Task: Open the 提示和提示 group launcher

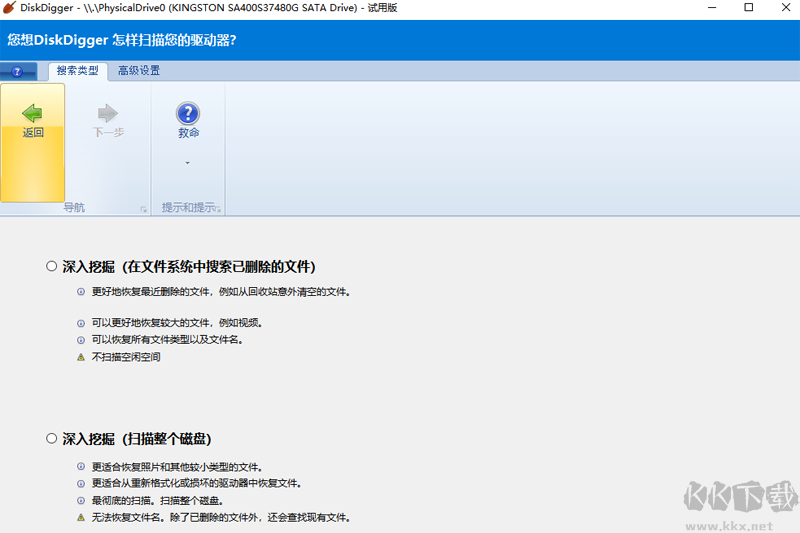Action: 219,209
